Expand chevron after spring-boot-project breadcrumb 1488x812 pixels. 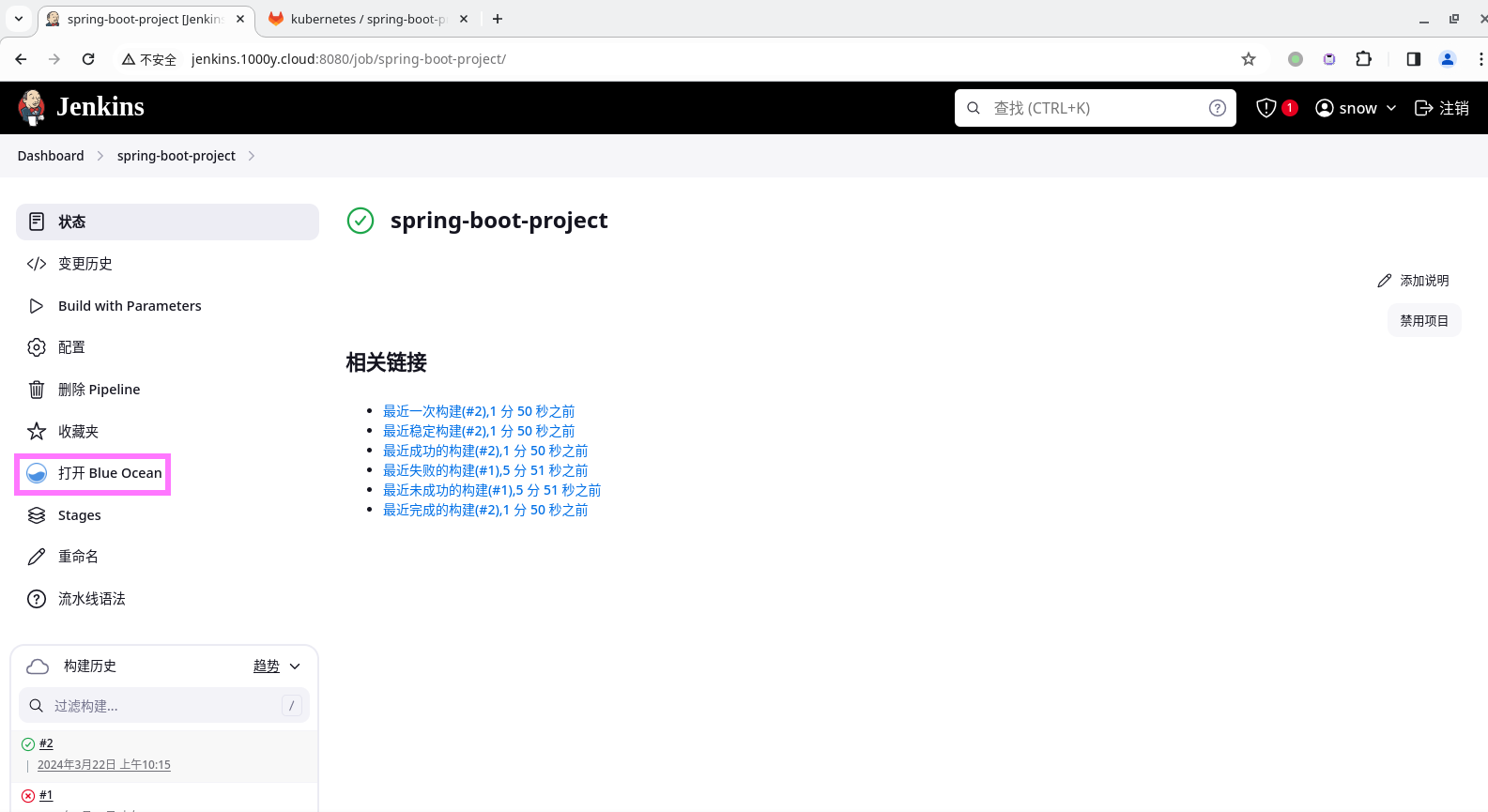point(252,156)
